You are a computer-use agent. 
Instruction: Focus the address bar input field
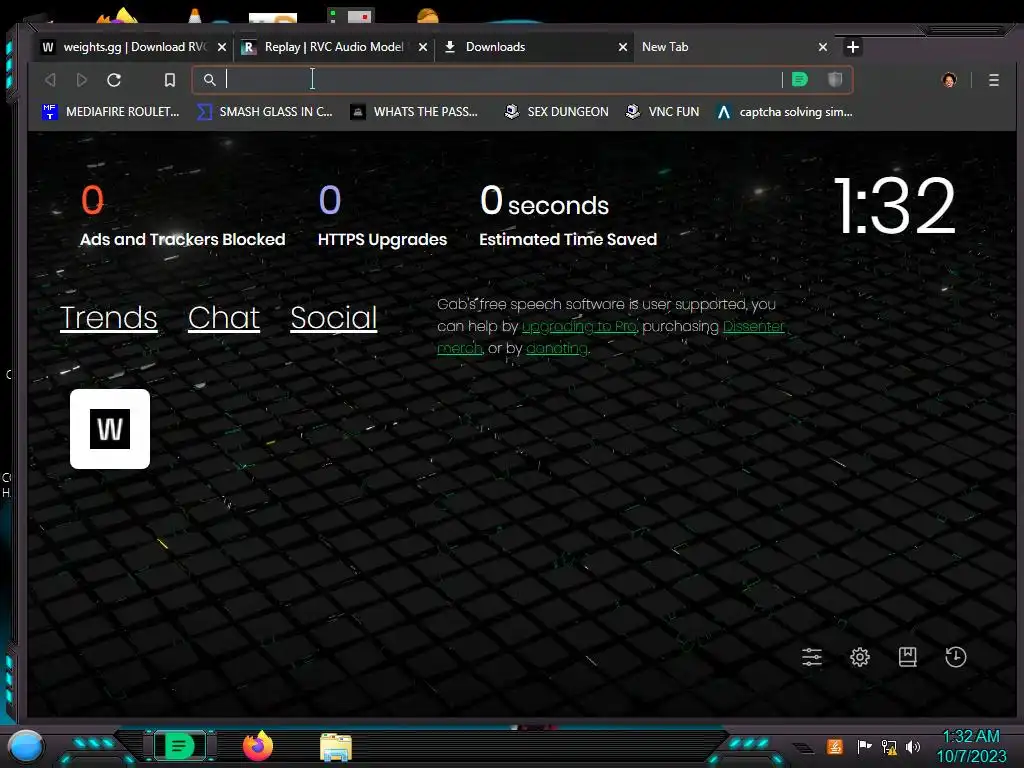point(500,80)
